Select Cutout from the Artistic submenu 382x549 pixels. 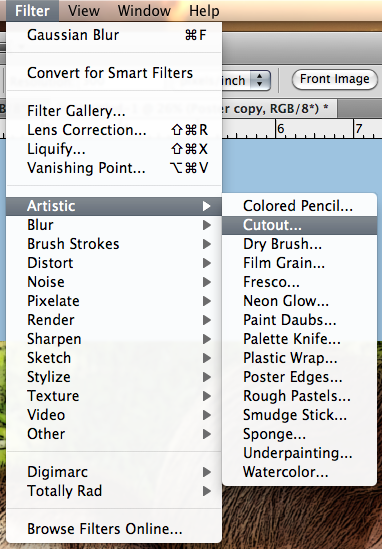click(299, 225)
